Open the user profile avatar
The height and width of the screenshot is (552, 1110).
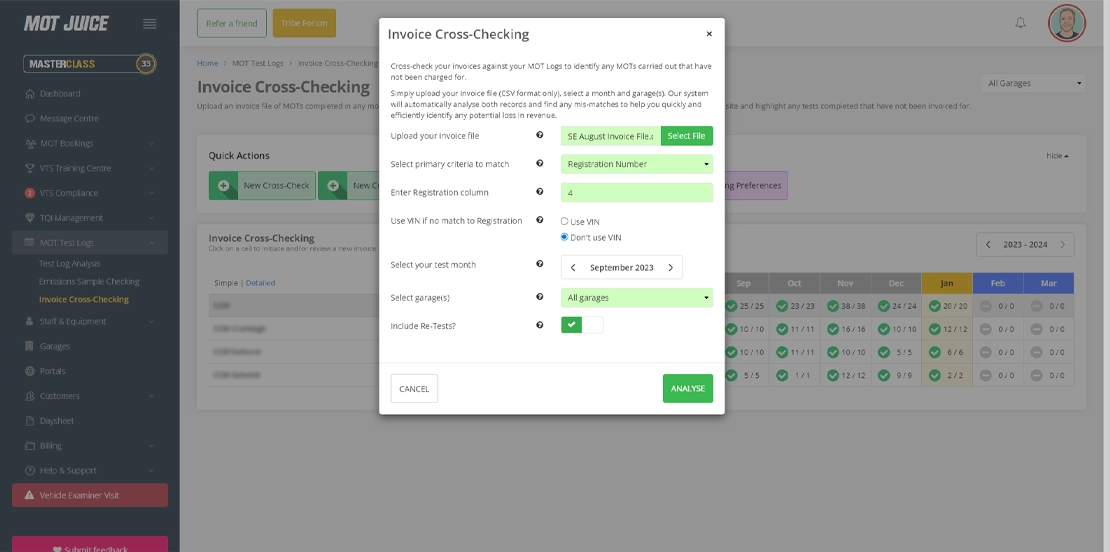[x=1066, y=23]
